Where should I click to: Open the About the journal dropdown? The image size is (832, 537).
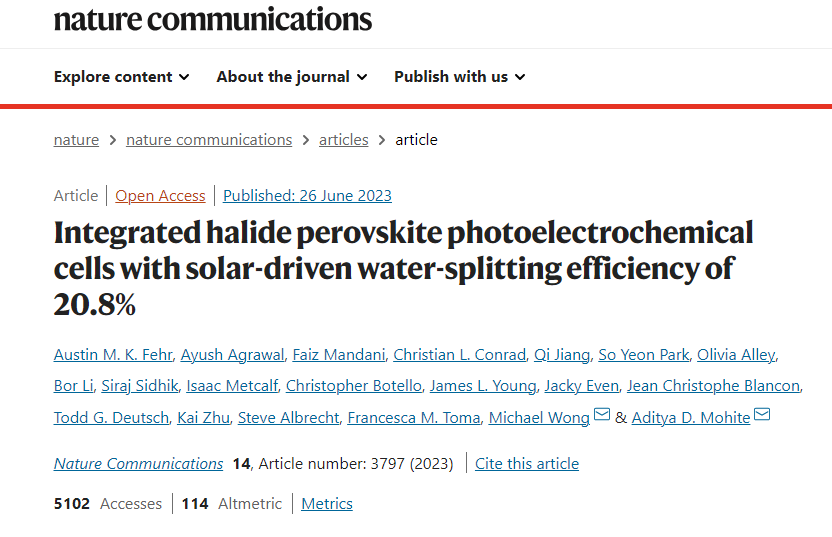pyautogui.click(x=291, y=77)
